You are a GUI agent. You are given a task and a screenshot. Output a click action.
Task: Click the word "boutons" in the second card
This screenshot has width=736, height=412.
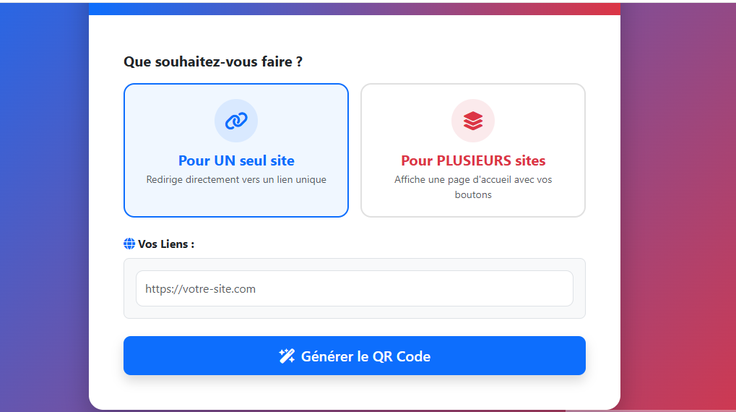click(x=473, y=194)
